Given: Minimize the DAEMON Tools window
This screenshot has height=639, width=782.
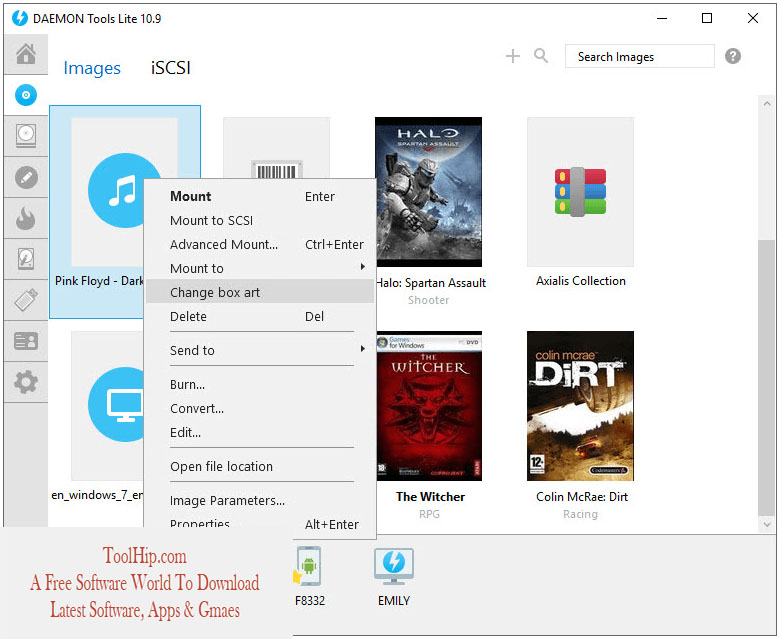Looking at the screenshot, I should (662, 18).
